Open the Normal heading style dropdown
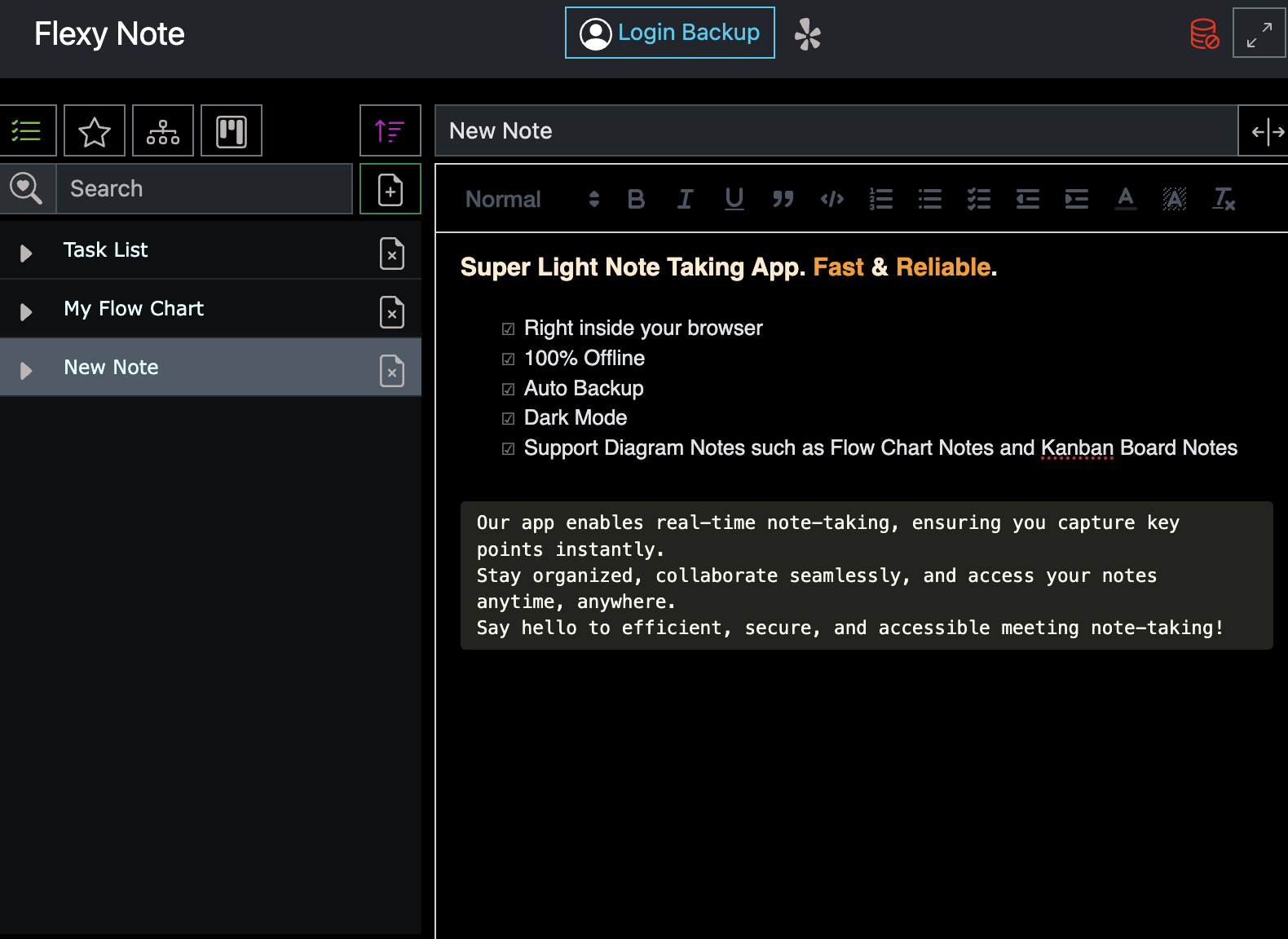 coord(532,199)
